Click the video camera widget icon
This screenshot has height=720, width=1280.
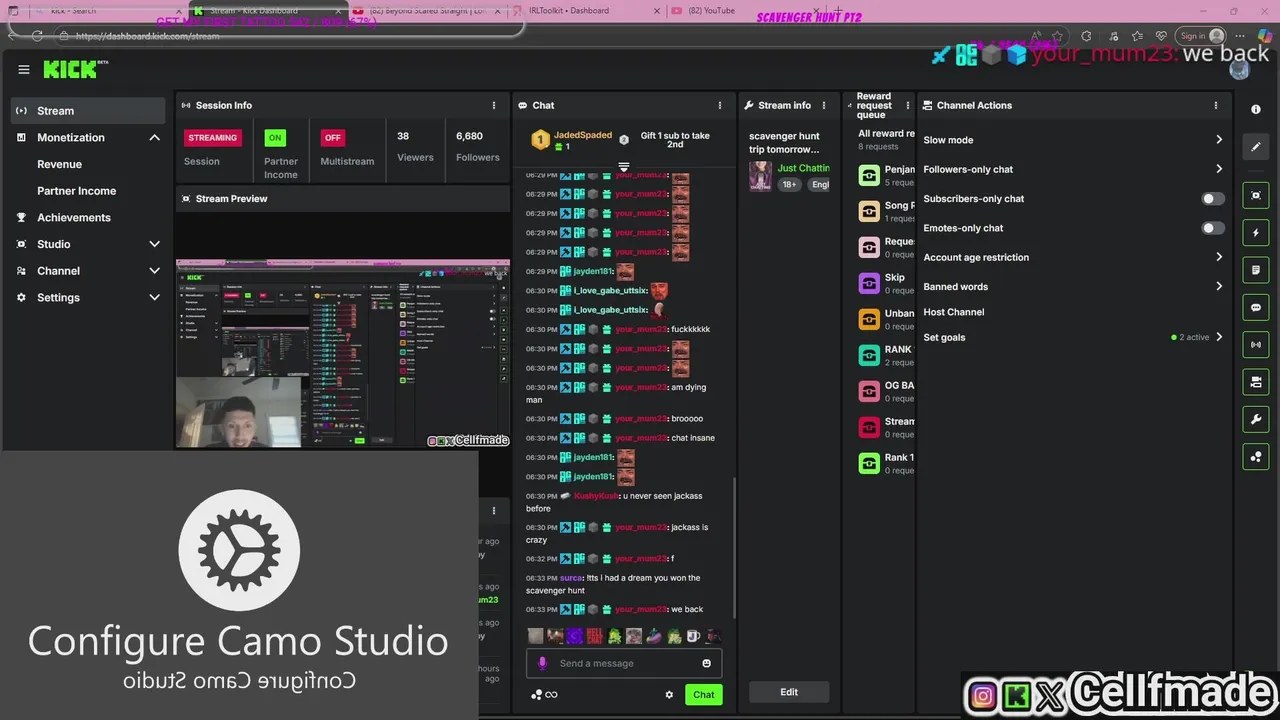pyautogui.click(x=1256, y=382)
